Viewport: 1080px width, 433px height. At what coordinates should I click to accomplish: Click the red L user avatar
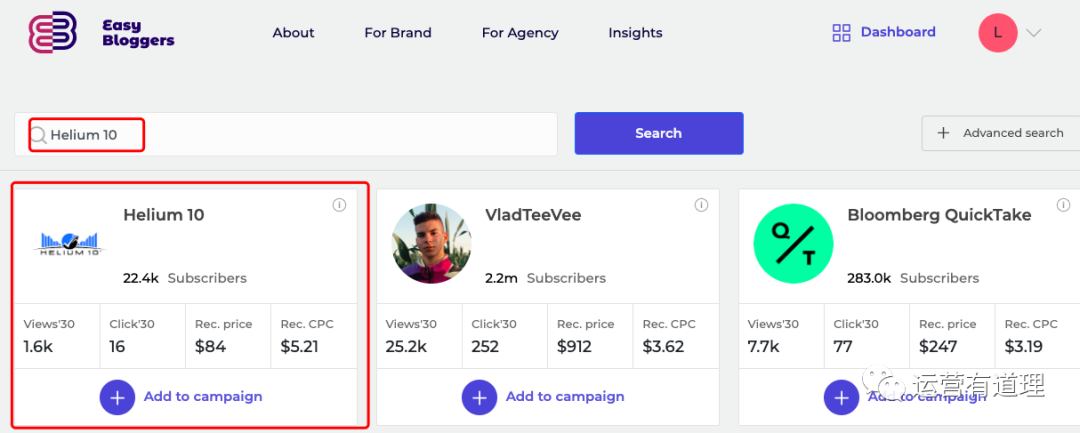tap(997, 33)
